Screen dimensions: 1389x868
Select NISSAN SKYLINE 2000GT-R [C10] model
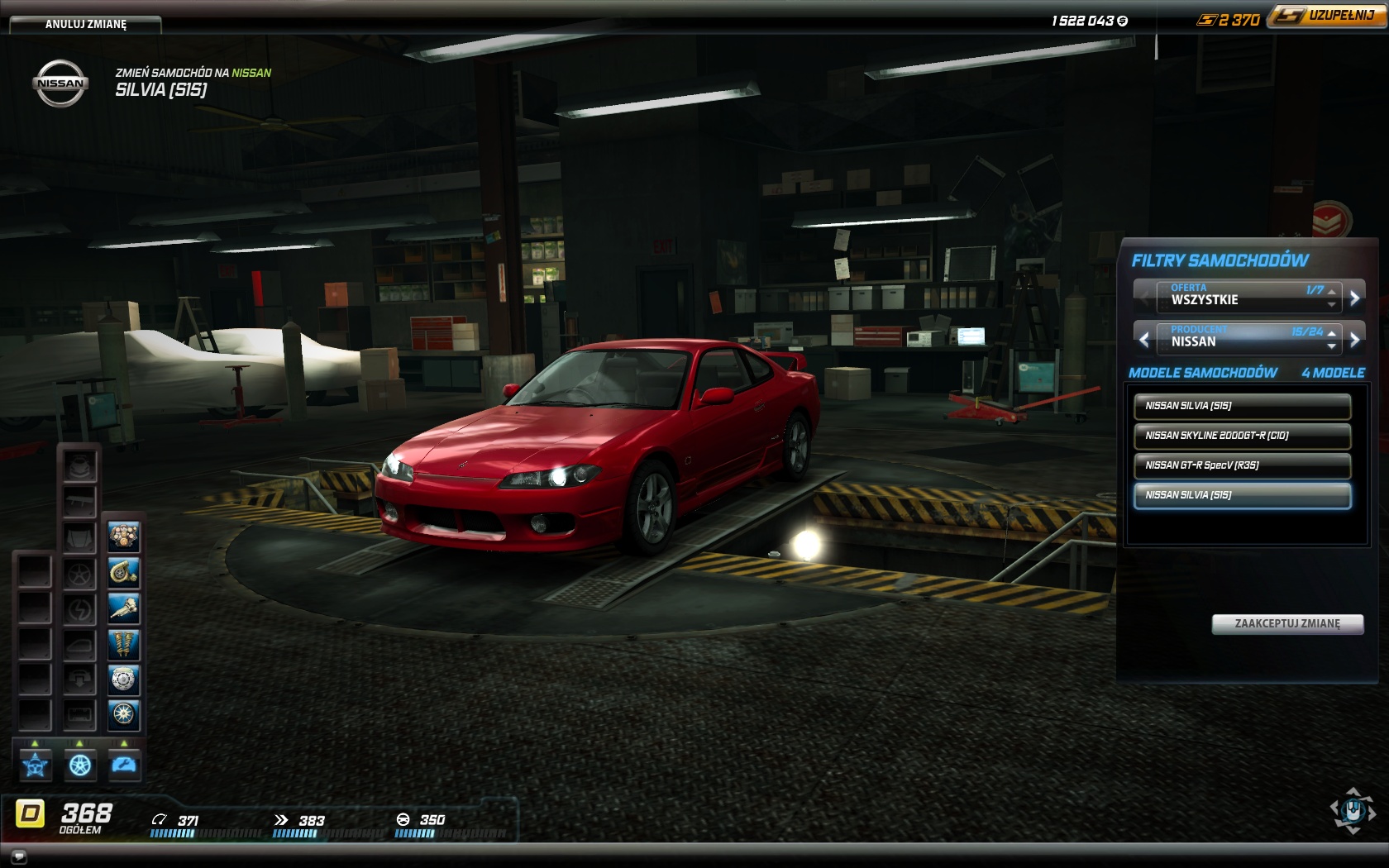click(1243, 436)
